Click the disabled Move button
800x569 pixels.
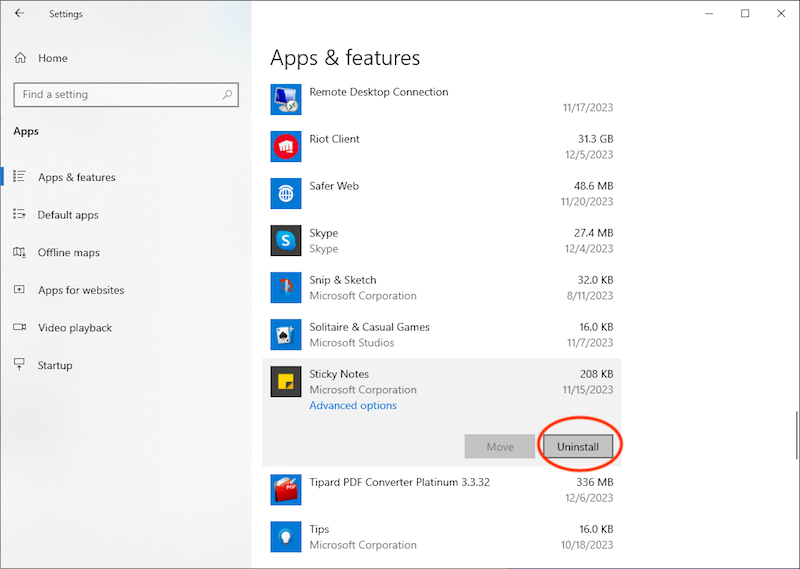pos(499,447)
